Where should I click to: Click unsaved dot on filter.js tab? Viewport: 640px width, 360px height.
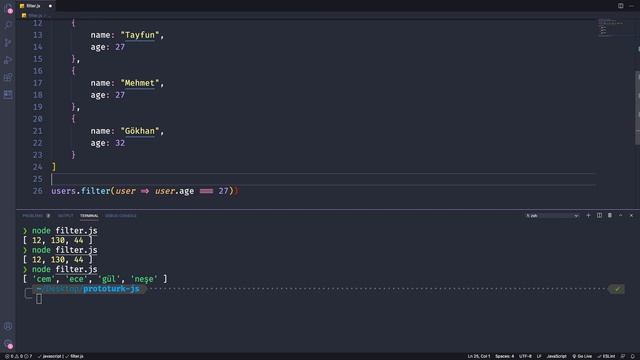coord(50,6)
